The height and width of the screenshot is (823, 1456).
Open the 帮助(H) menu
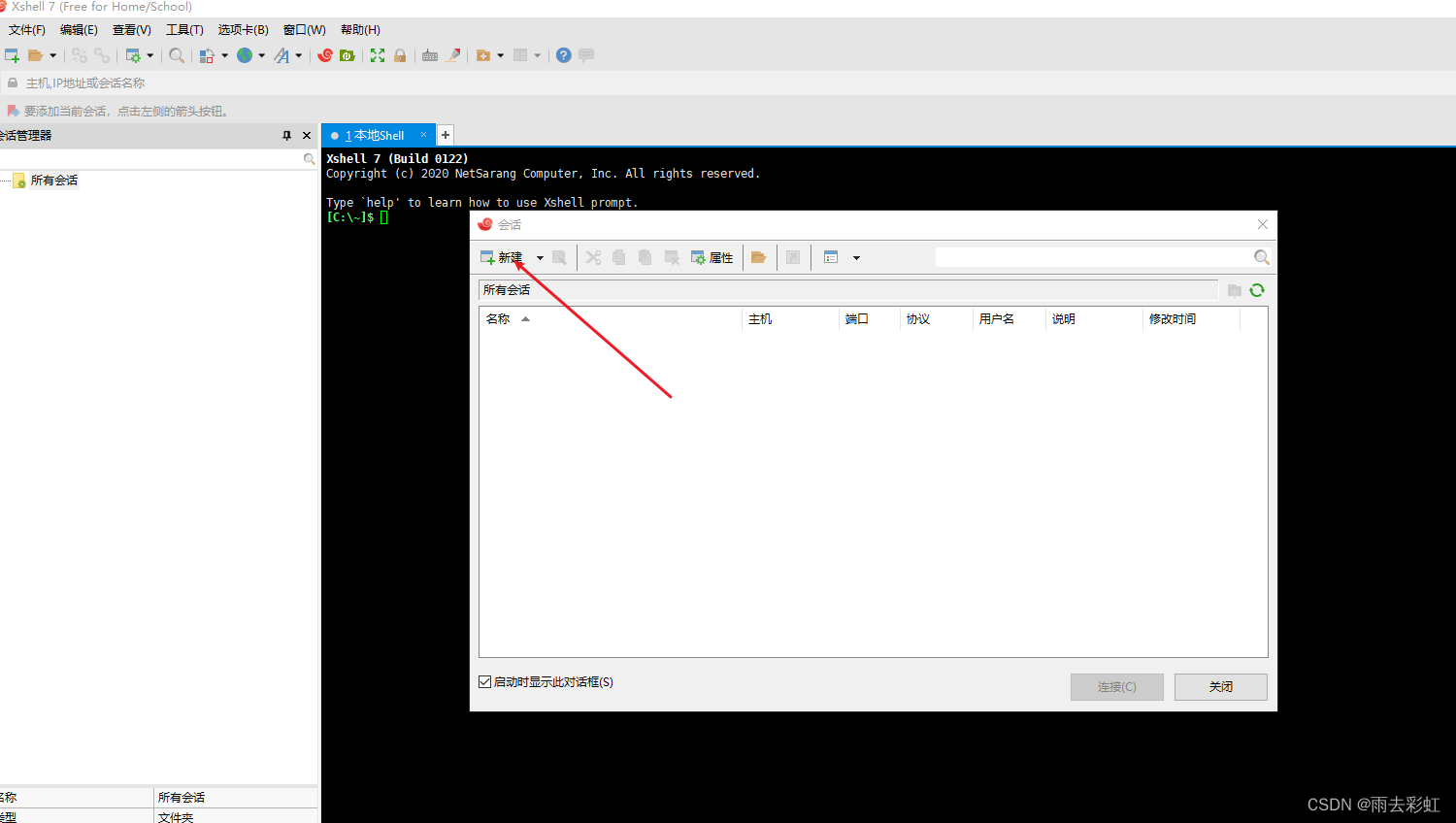[x=360, y=30]
